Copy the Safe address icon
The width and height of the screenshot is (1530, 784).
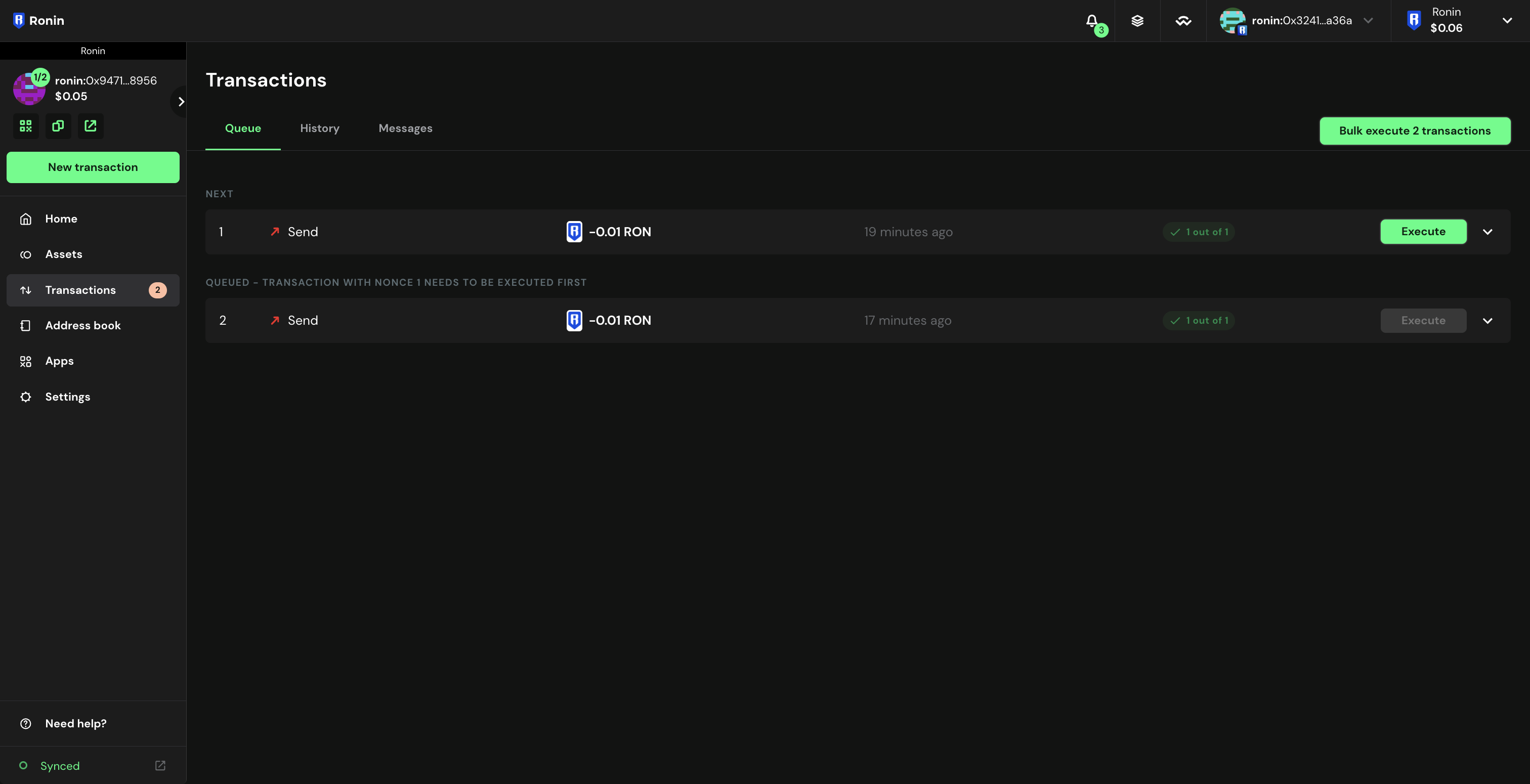click(x=58, y=126)
